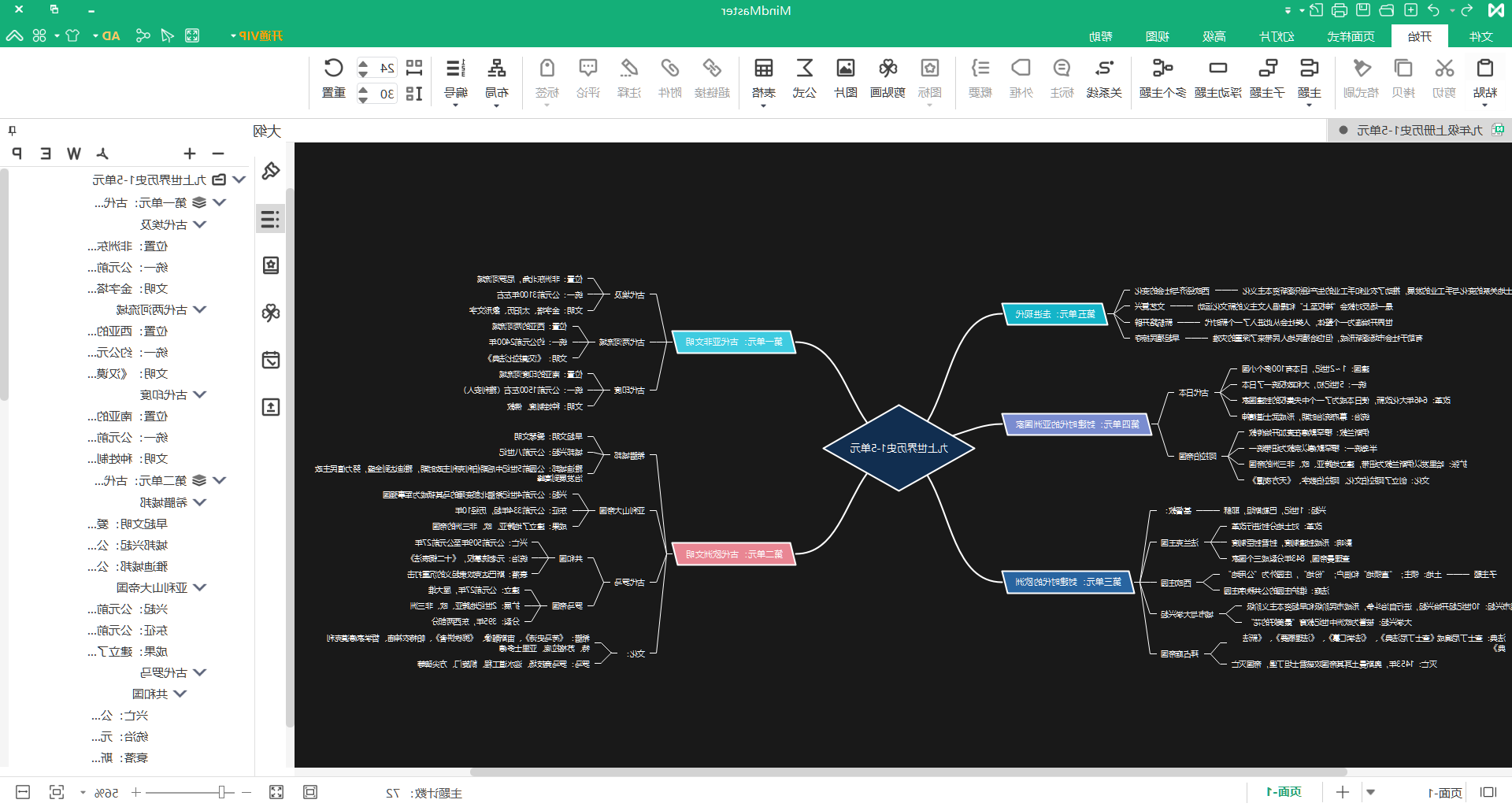Save the document with floppy icon

point(1363,10)
